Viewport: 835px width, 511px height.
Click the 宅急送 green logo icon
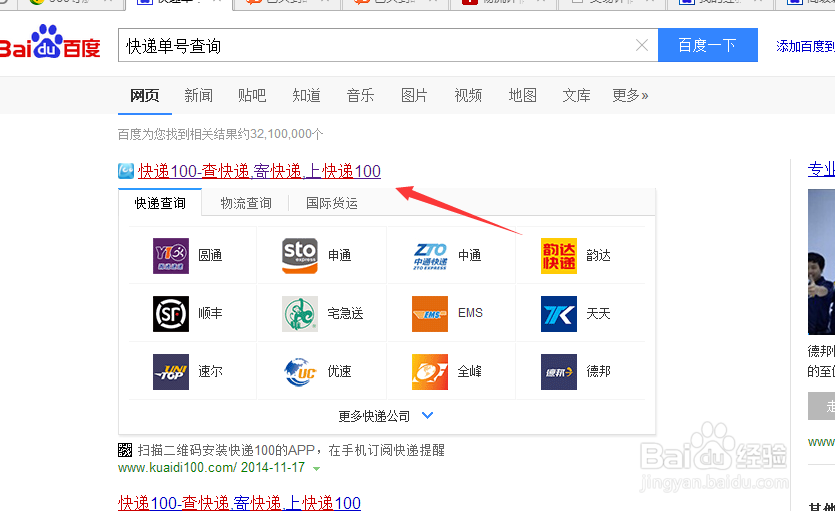click(299, 314)
